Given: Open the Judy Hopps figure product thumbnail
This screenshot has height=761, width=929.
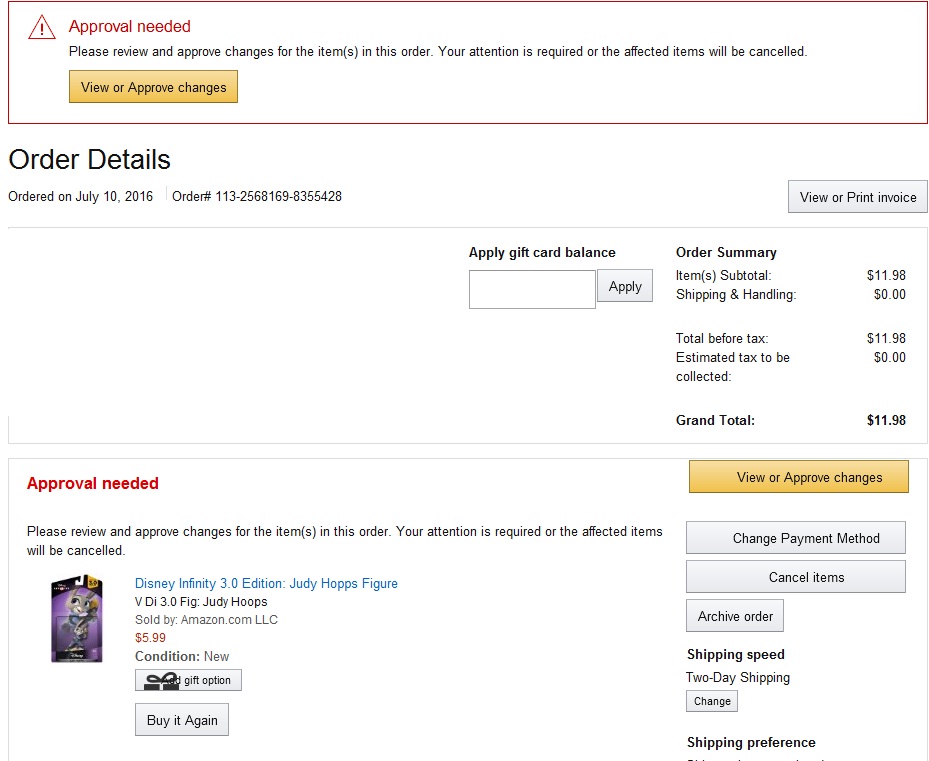Looking at the screenshot, I should click(x=76, y=619).
